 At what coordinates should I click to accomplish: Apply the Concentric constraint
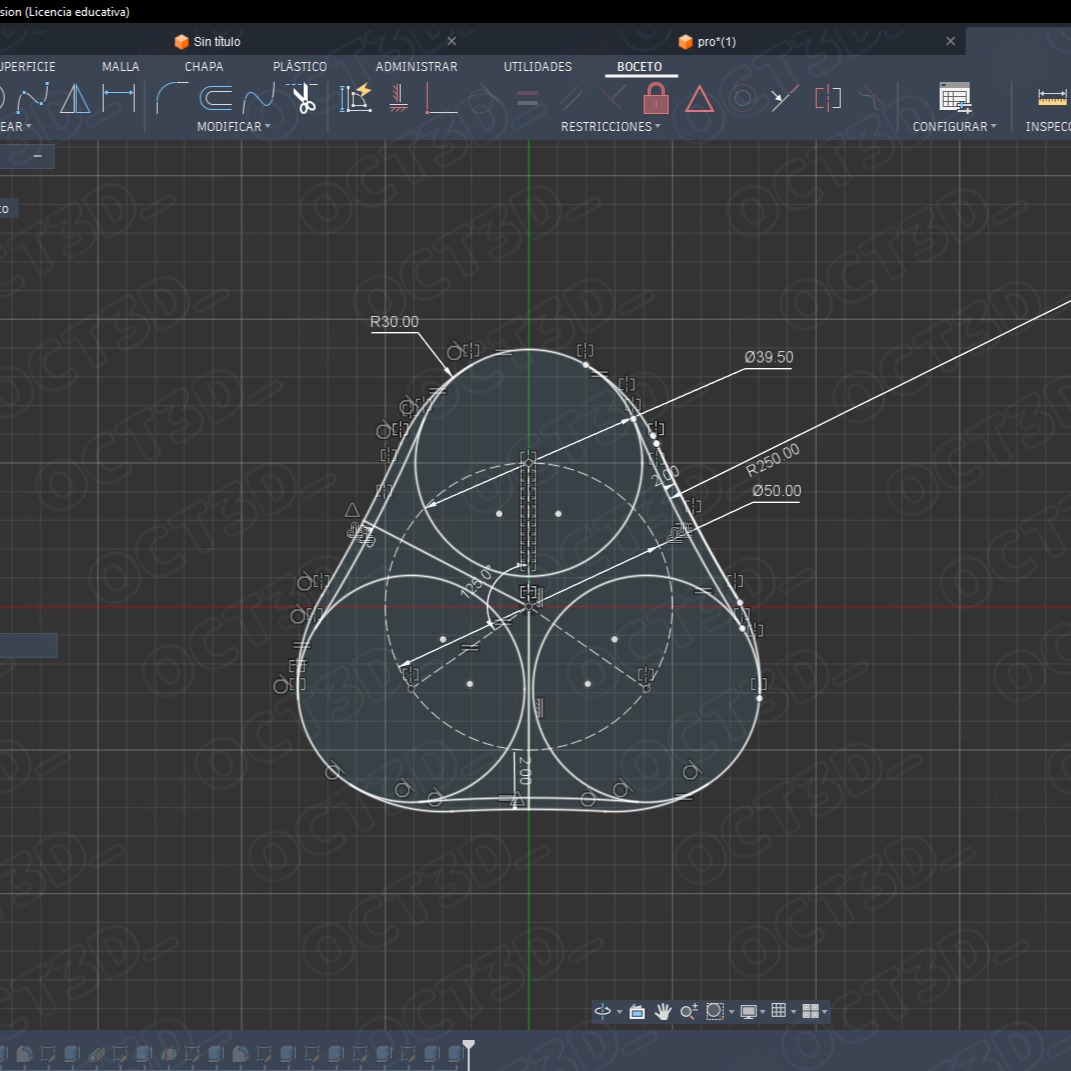coord(742,98)
